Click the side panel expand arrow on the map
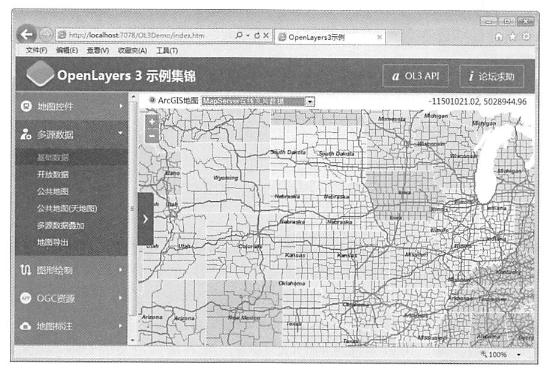Screen dimensions: 552x374 point(146,219)
